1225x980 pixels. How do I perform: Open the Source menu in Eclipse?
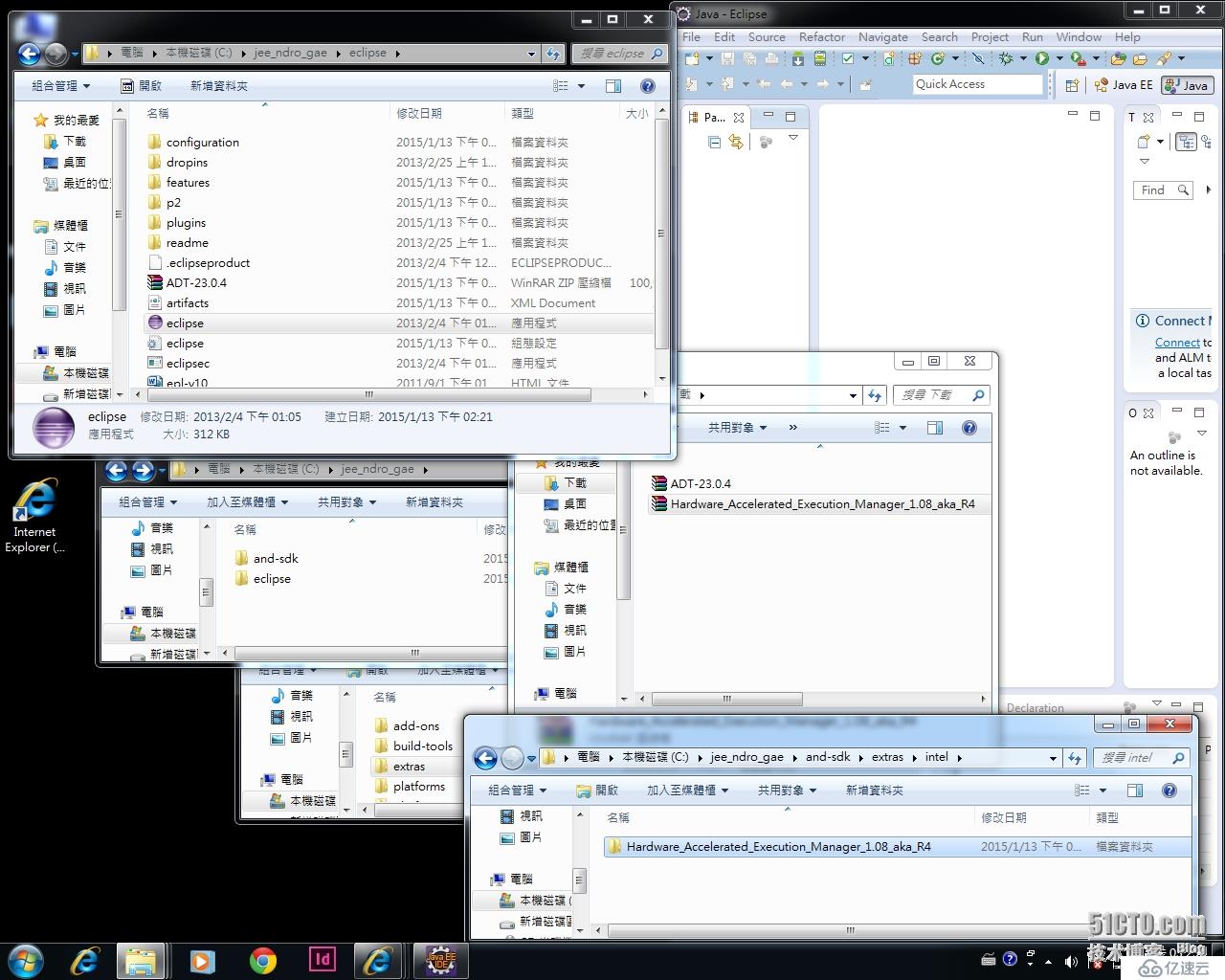point(767,36)
